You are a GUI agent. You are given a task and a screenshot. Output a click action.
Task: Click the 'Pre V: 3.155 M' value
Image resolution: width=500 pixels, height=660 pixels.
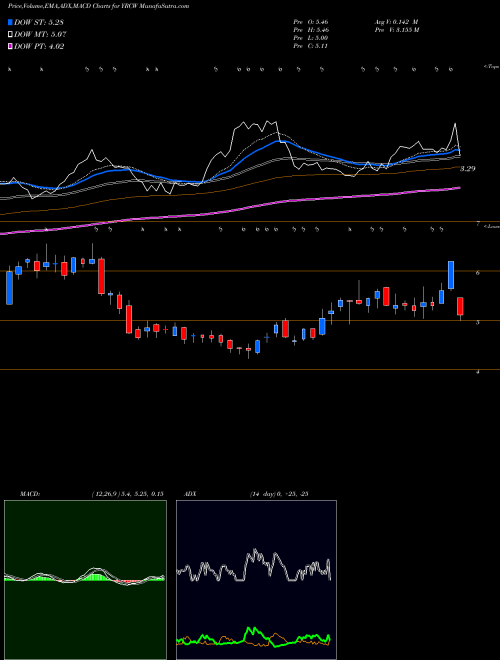(x=397, y=30)
